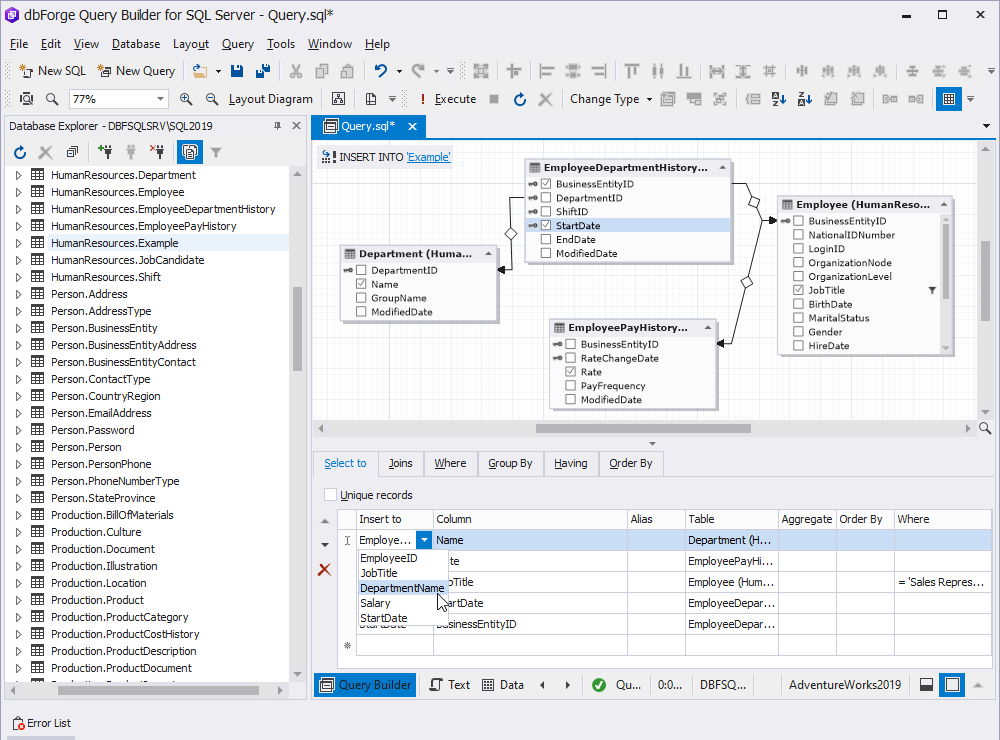This screenshot has height=740, width=1000.
Task: Switch to the Data view
Action: point(503,684)
